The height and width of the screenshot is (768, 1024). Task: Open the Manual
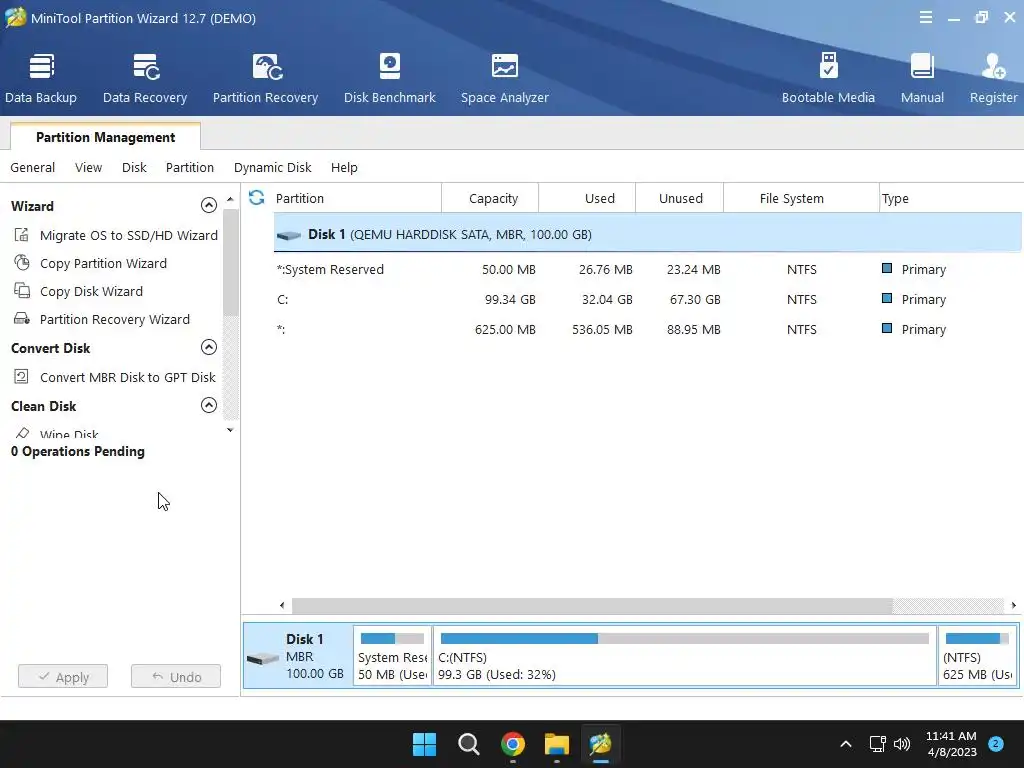(x=922, y=78)
